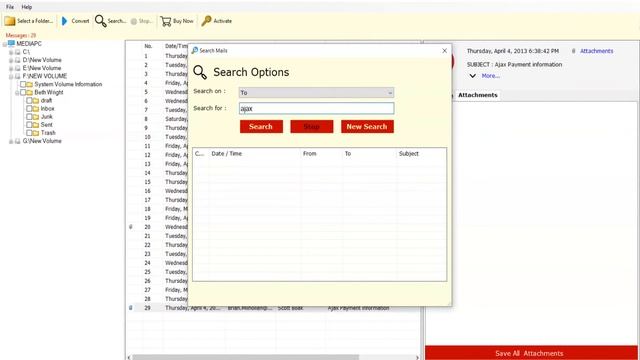Click the red Search button
The width and height of the screenshot is (640, 360).
(261, 127)
